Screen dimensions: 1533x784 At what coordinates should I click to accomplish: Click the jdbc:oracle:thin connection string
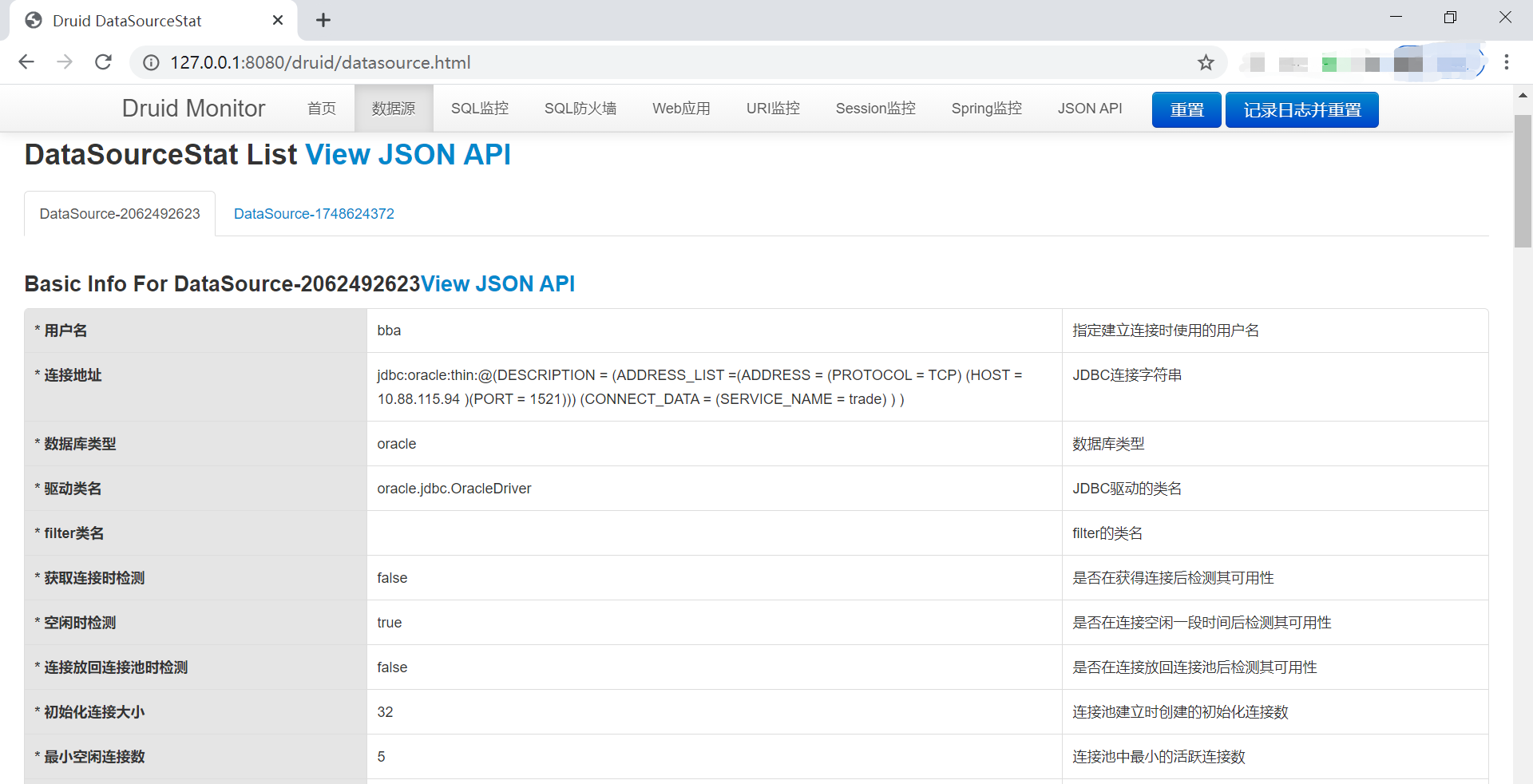point(699,387)
